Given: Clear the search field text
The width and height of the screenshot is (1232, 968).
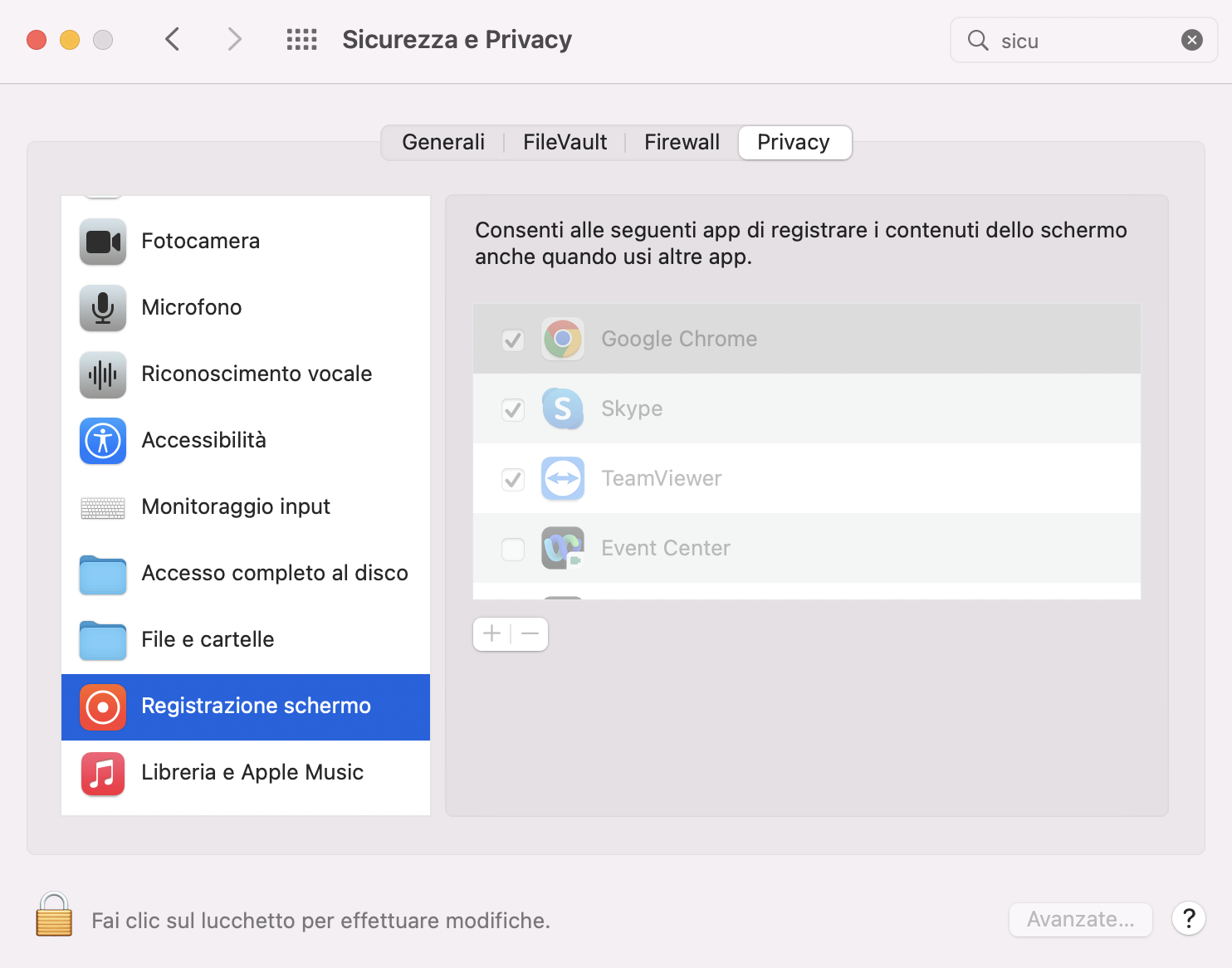Looking at the screenshot, I should coord(1192,40).
